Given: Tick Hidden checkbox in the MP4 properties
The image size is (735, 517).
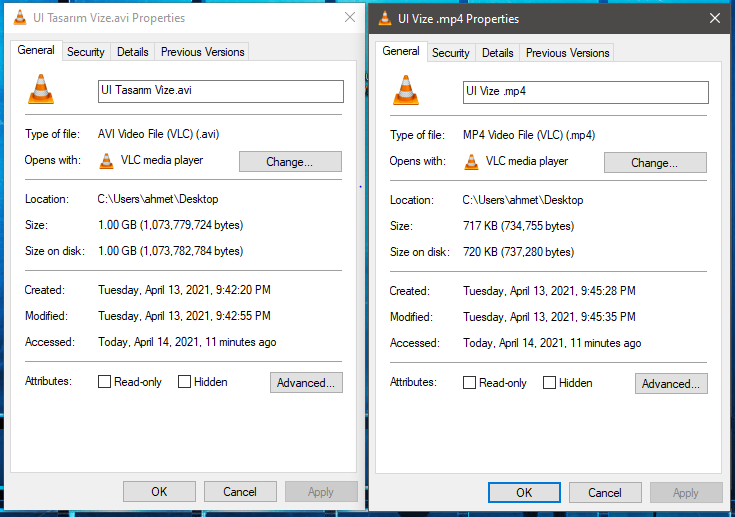Looking at the screenshot, I should [x=549, y=383].
